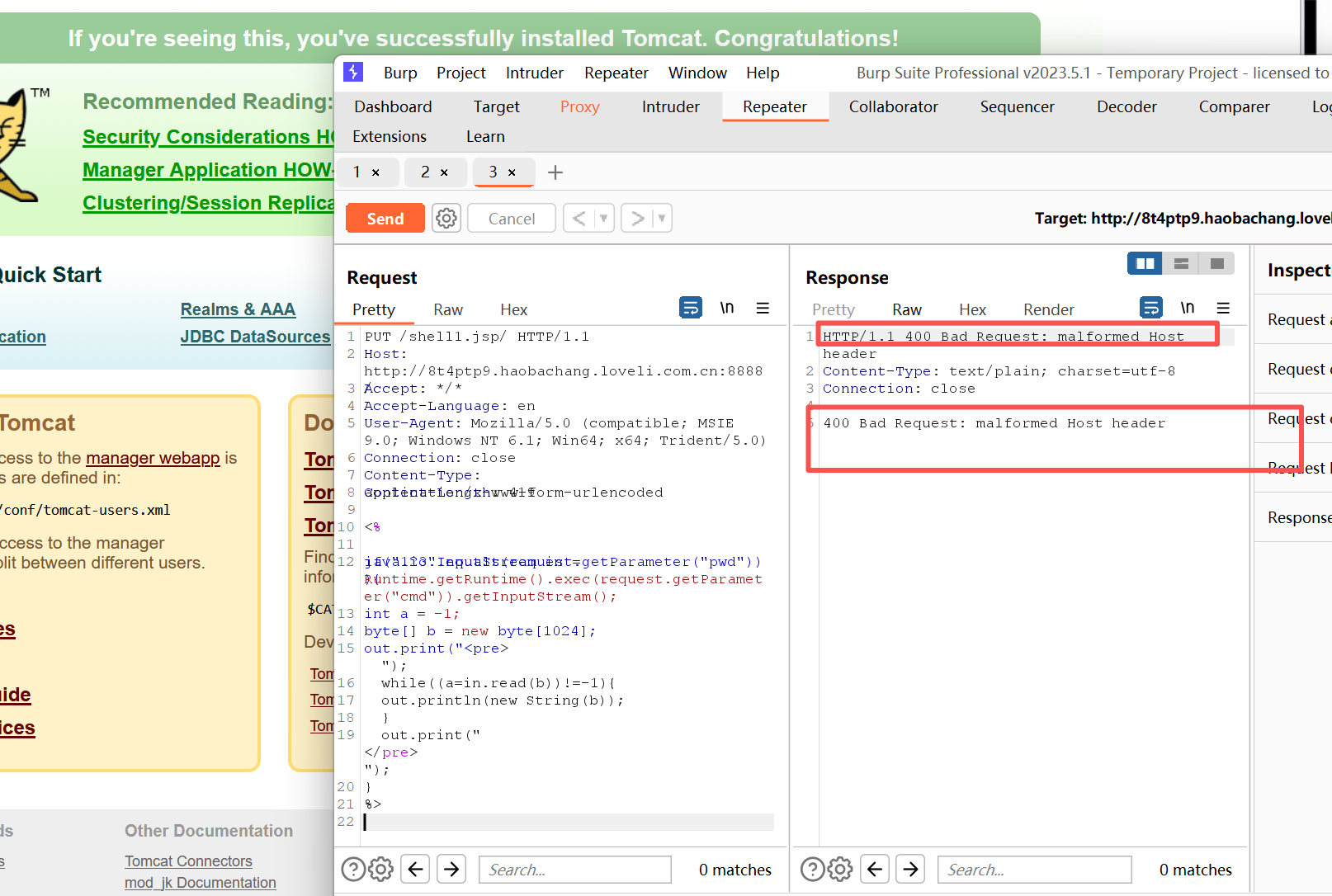
Task: Switch to the Dashboard tab
Action: [x=393, y=106]
